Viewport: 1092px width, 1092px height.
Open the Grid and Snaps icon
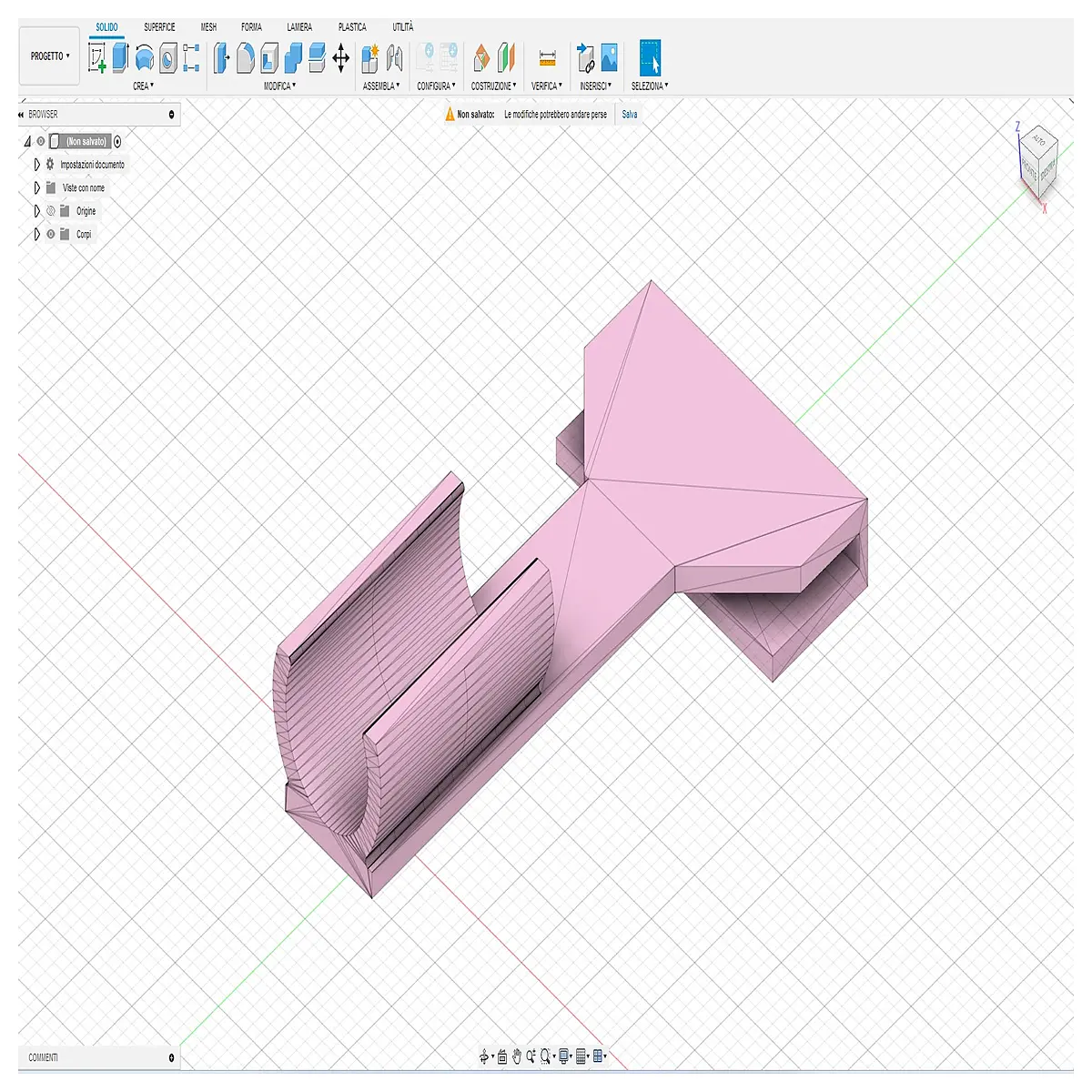(581, 1057)
